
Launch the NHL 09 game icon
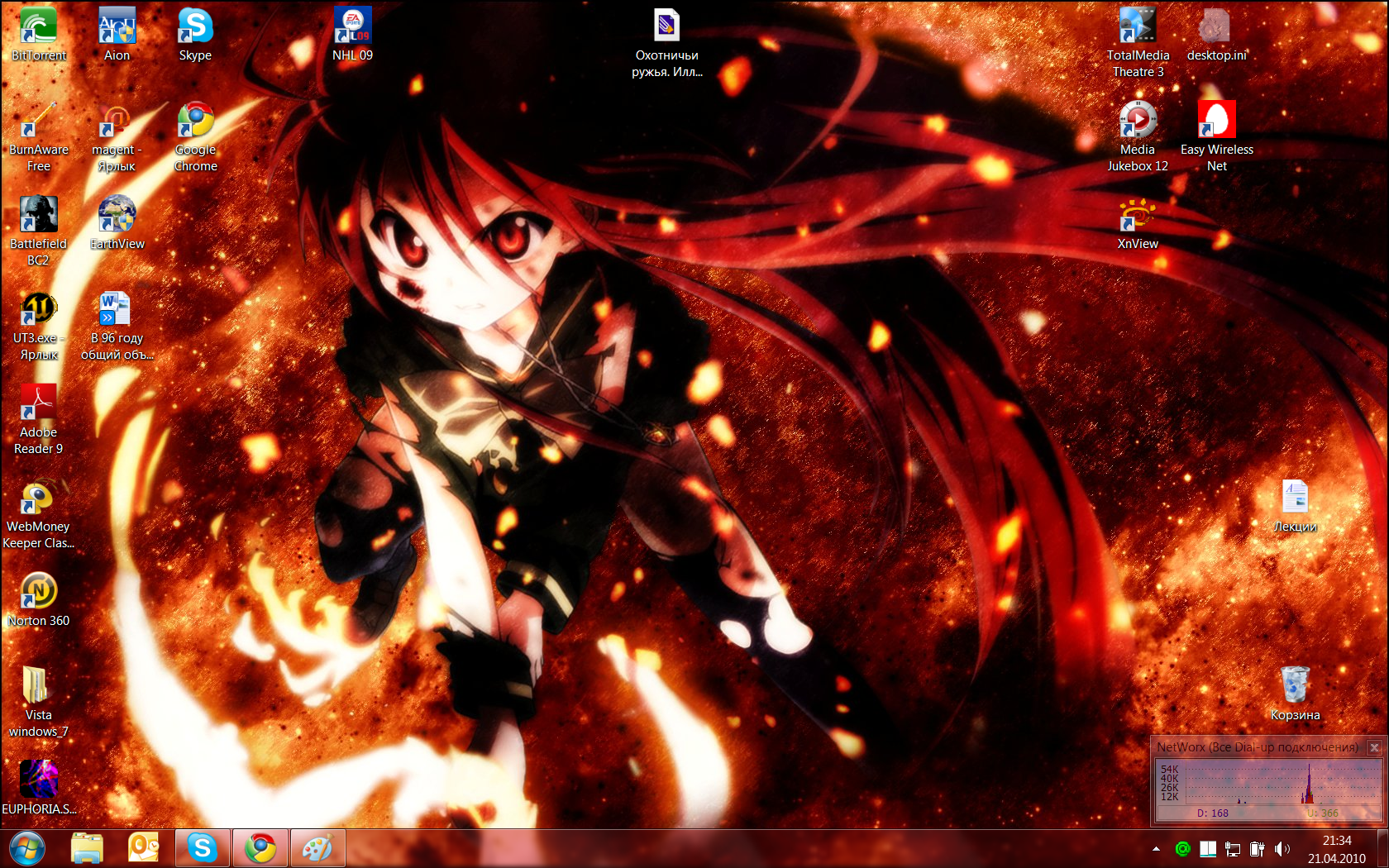tap(352, 35)
